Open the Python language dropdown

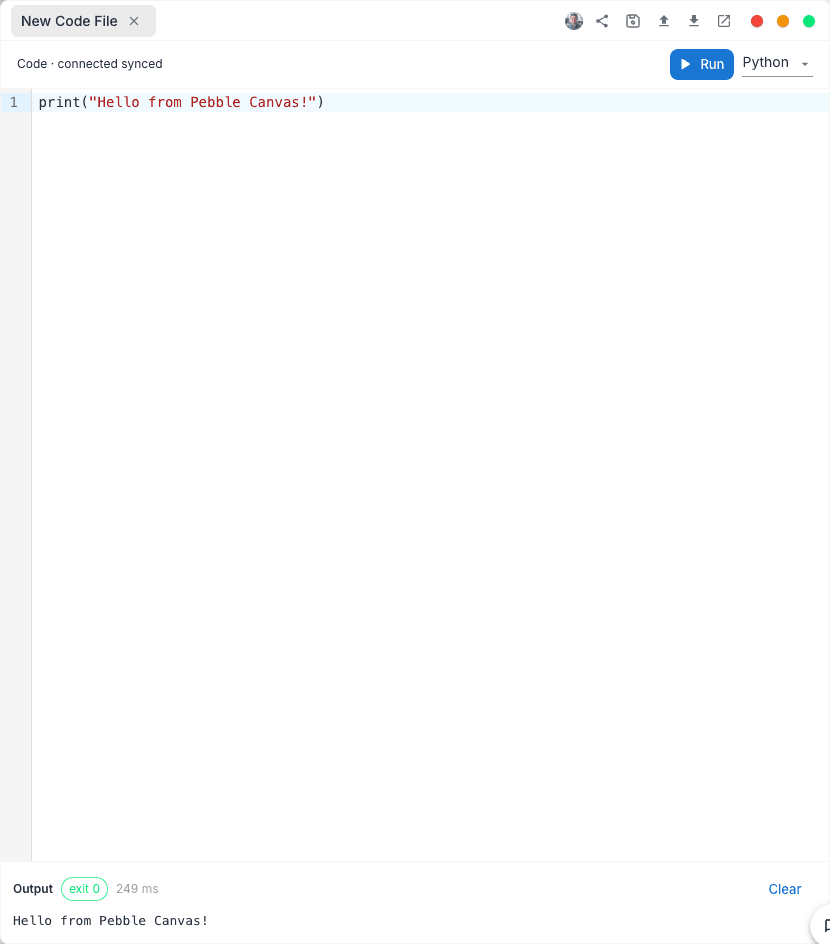click(777, 63)
